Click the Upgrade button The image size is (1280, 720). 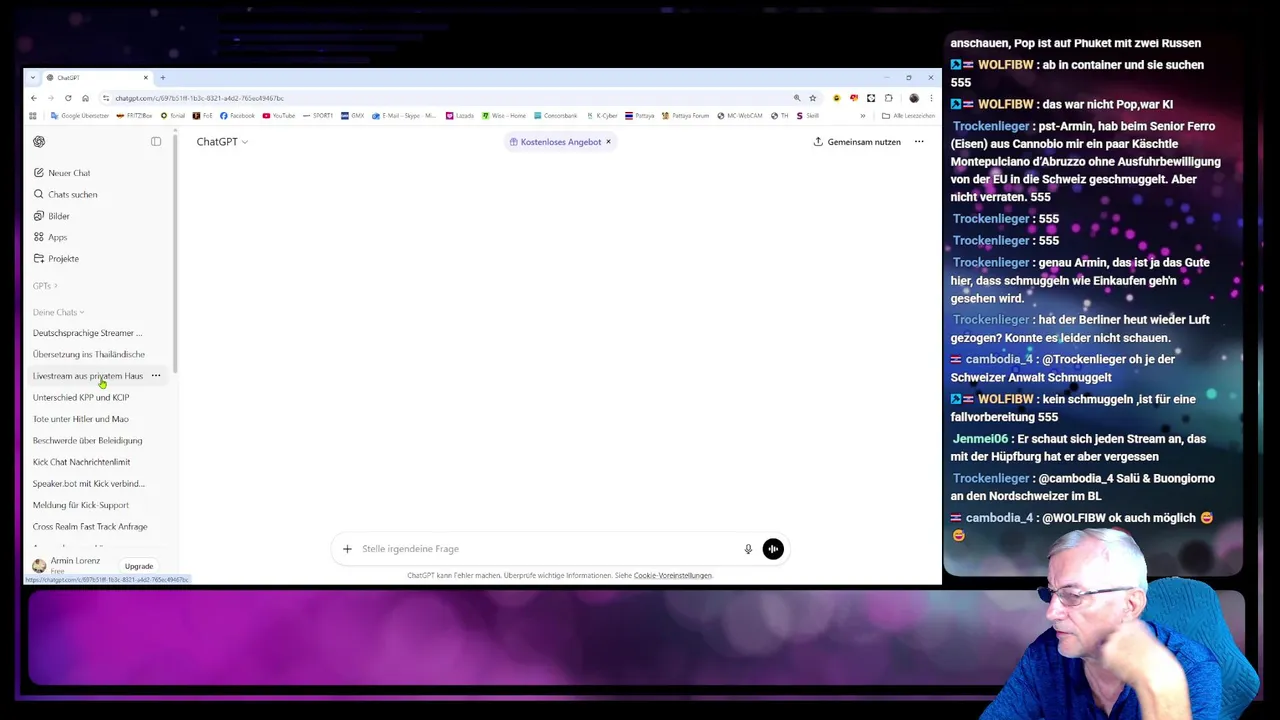pos(139,566)
